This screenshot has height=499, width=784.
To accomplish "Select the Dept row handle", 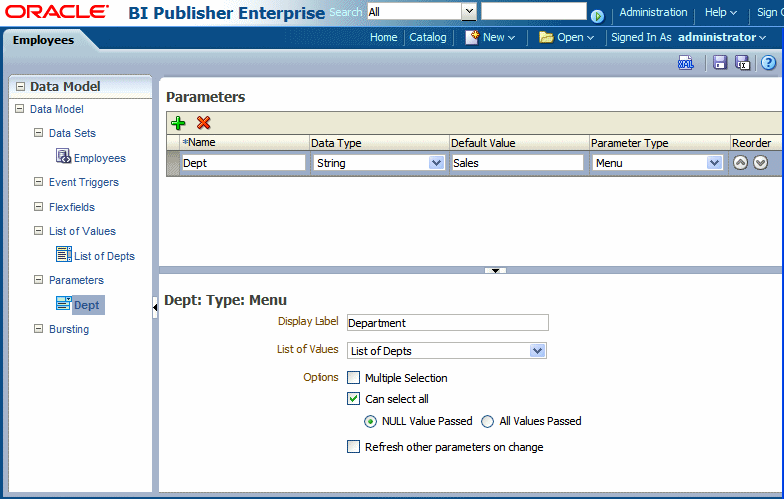I will [x=173, y=163].
